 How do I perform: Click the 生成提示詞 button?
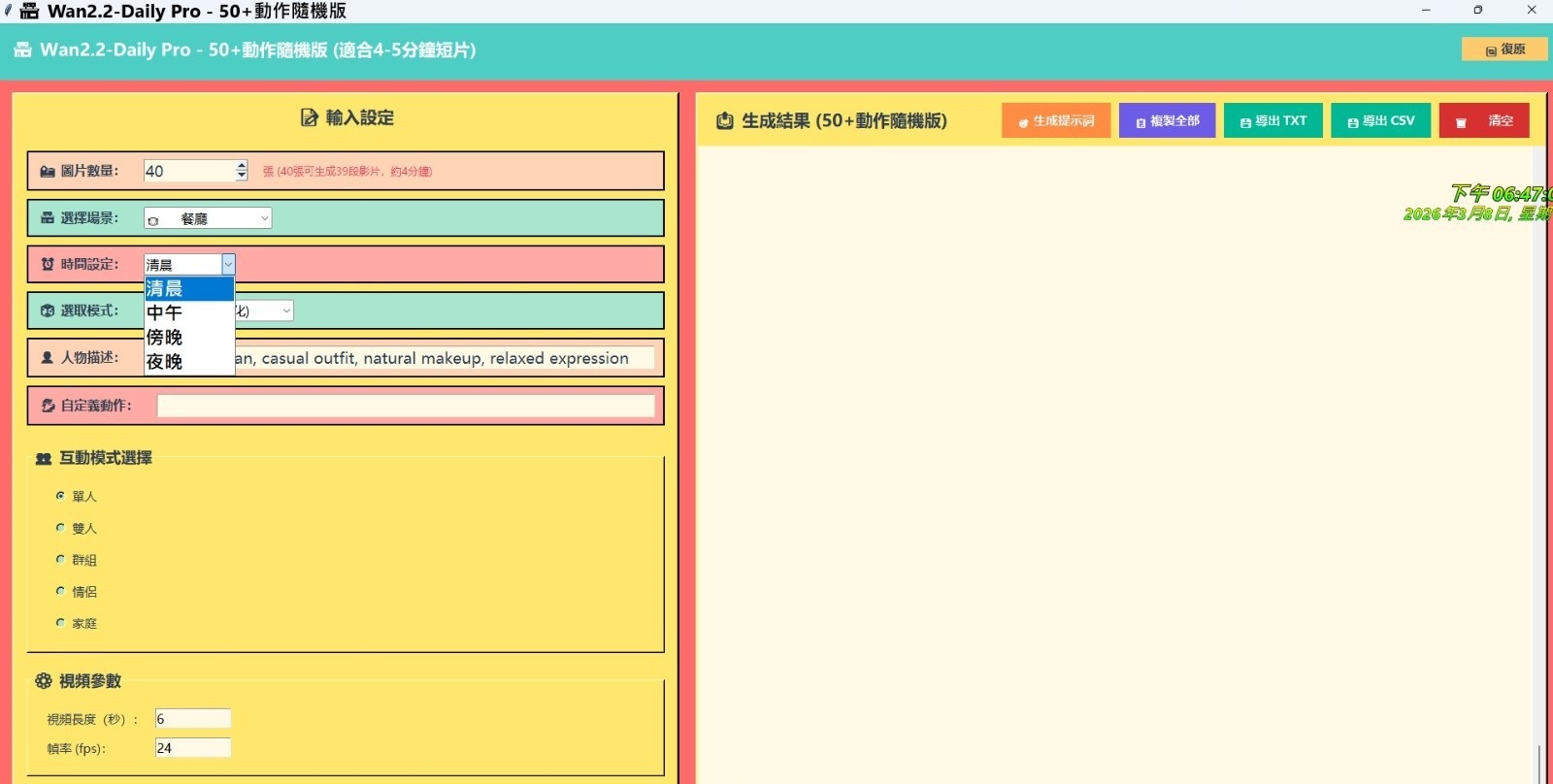coord(1056,120)
